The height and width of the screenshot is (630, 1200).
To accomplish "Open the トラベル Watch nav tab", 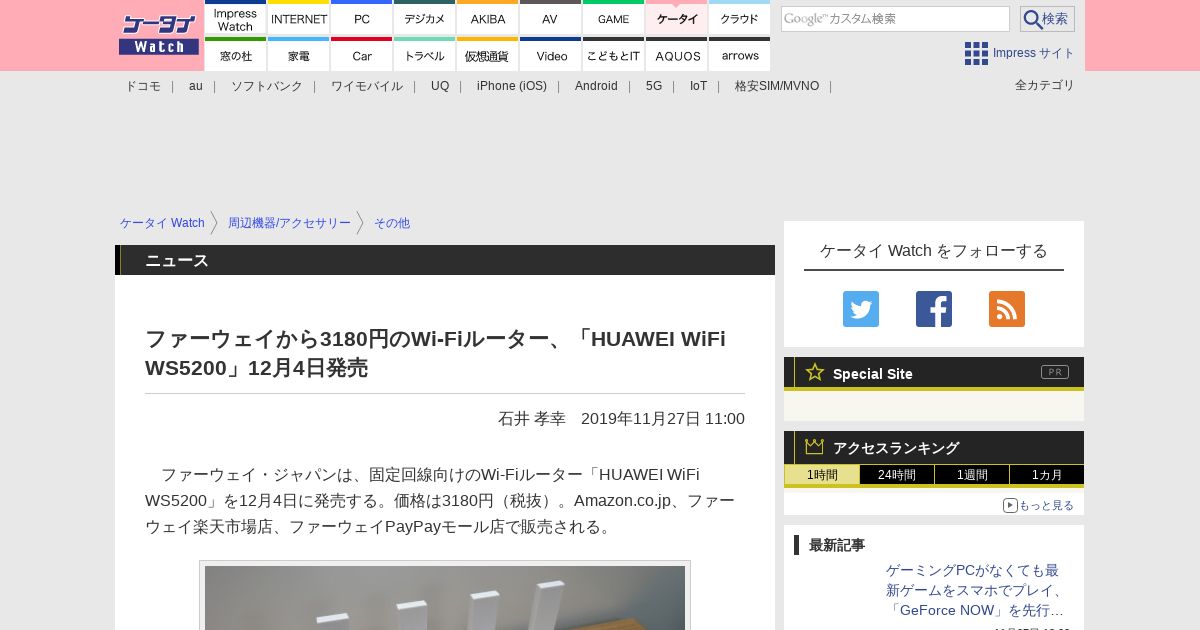I will click(x=425, y=55).
